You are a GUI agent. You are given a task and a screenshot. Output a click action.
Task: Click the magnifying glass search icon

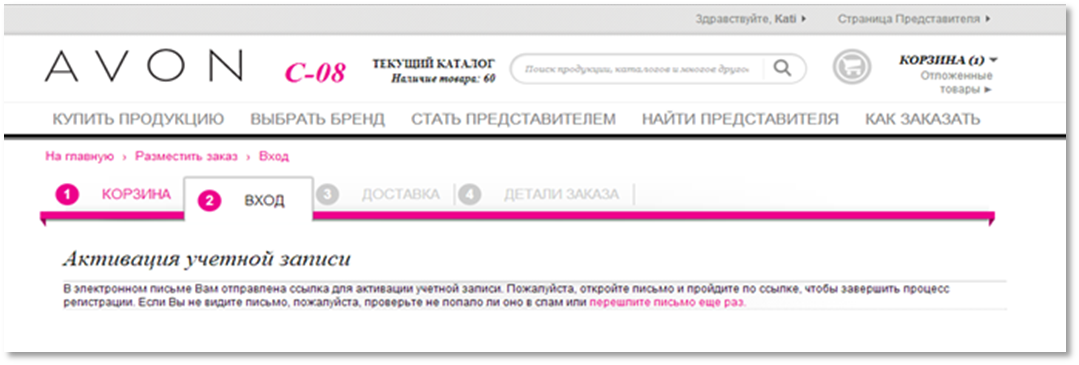point(782,68)
